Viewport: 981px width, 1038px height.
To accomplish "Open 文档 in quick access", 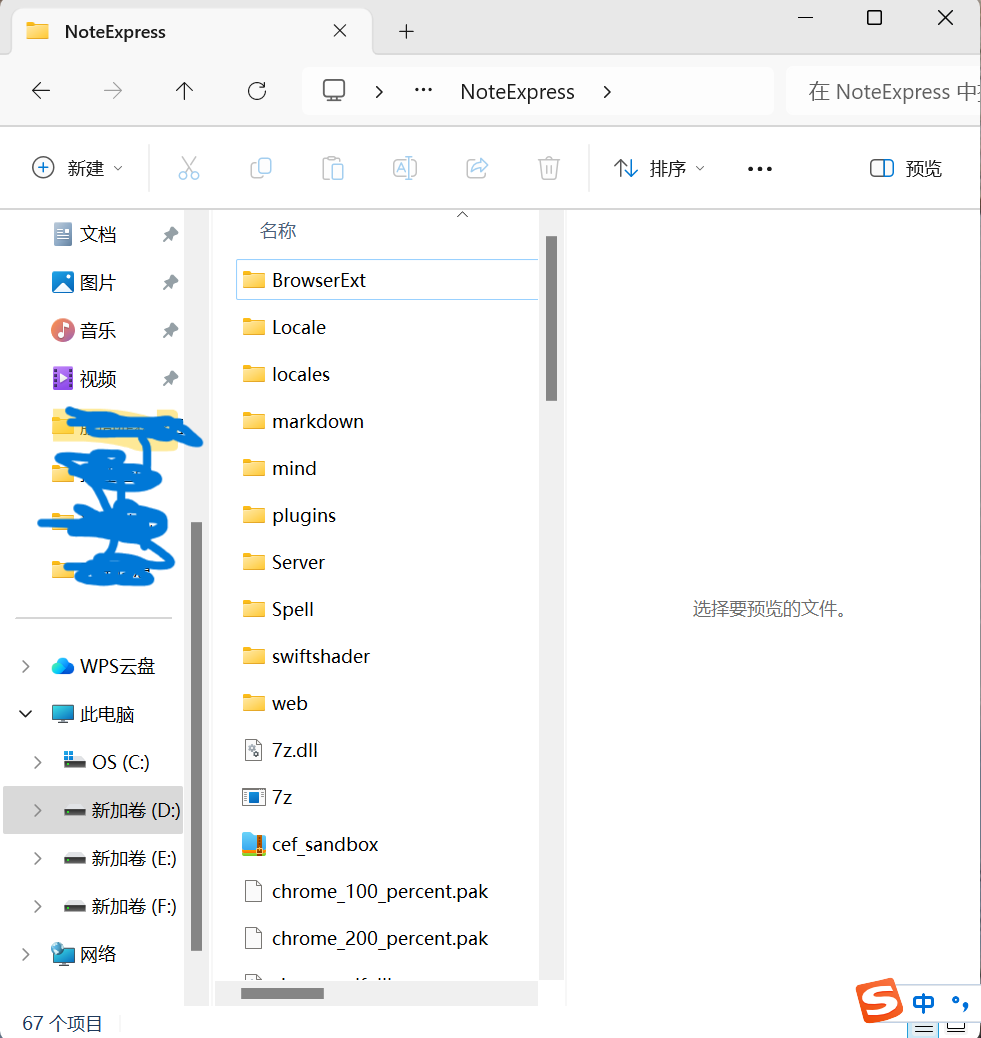I will [x=84, y=234].
